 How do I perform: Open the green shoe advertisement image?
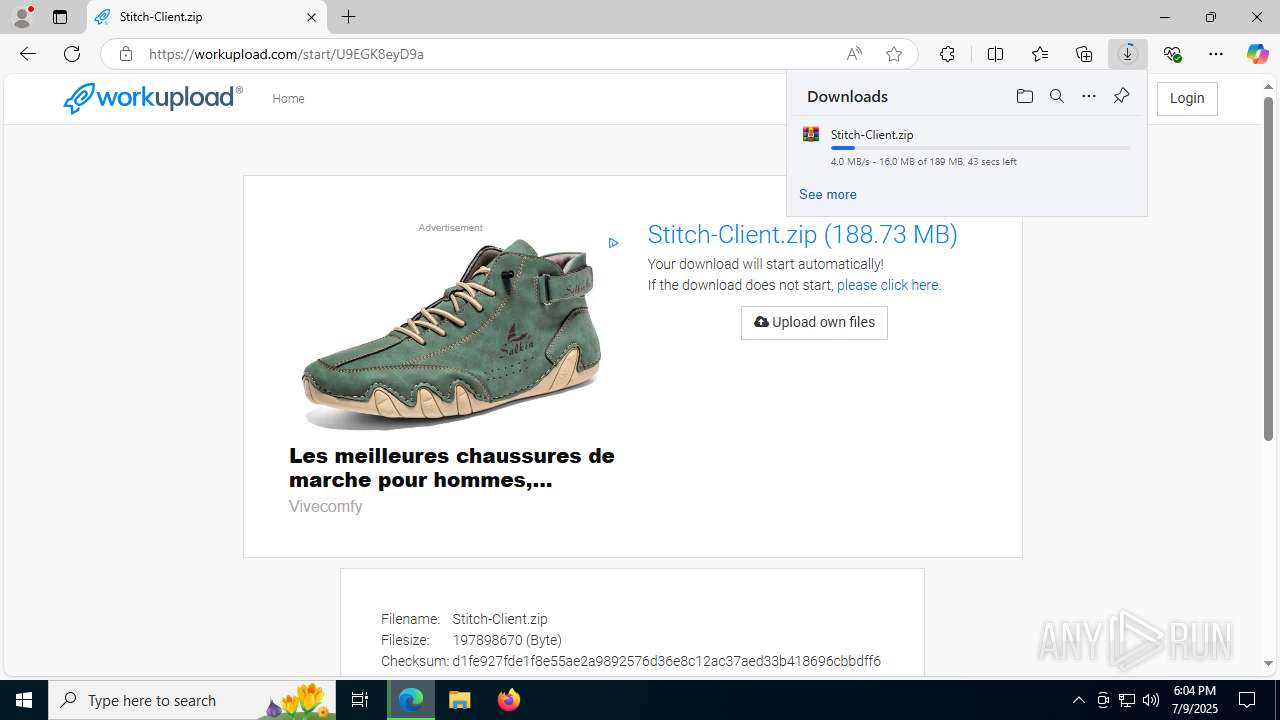click(451, 335)
